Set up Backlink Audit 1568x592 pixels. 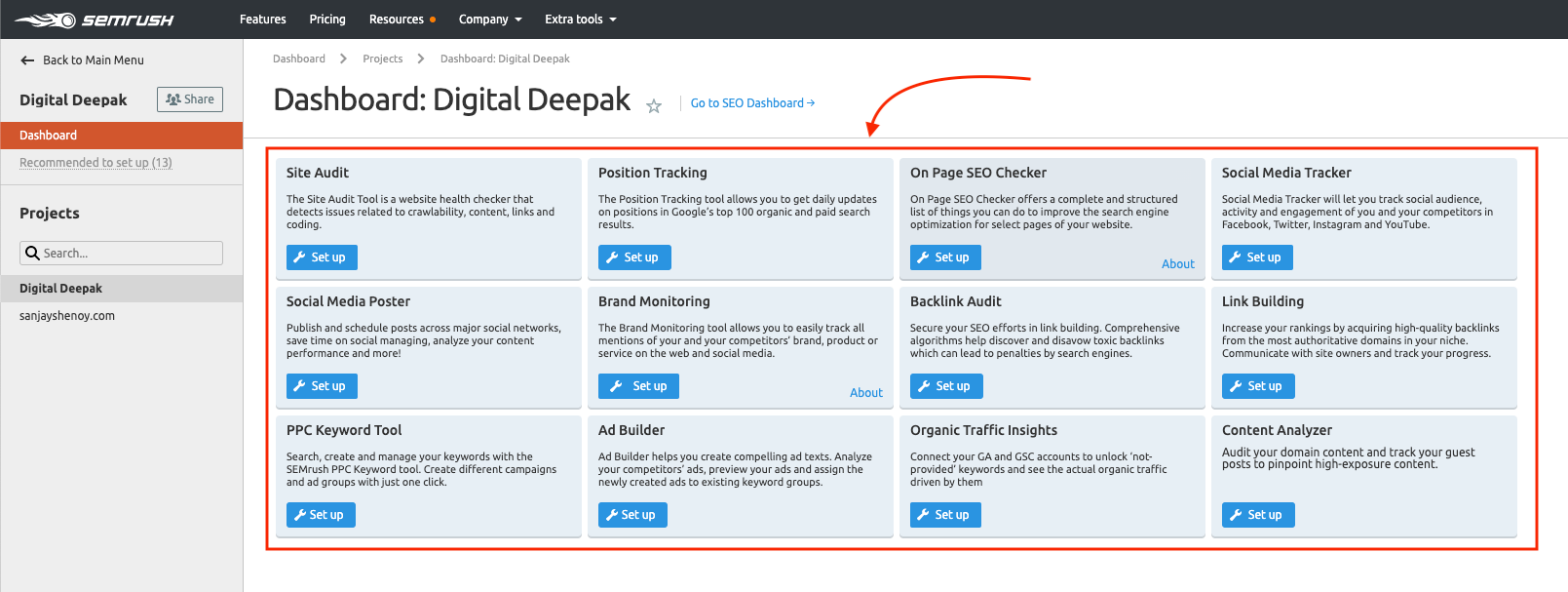(x=946, y=386)
